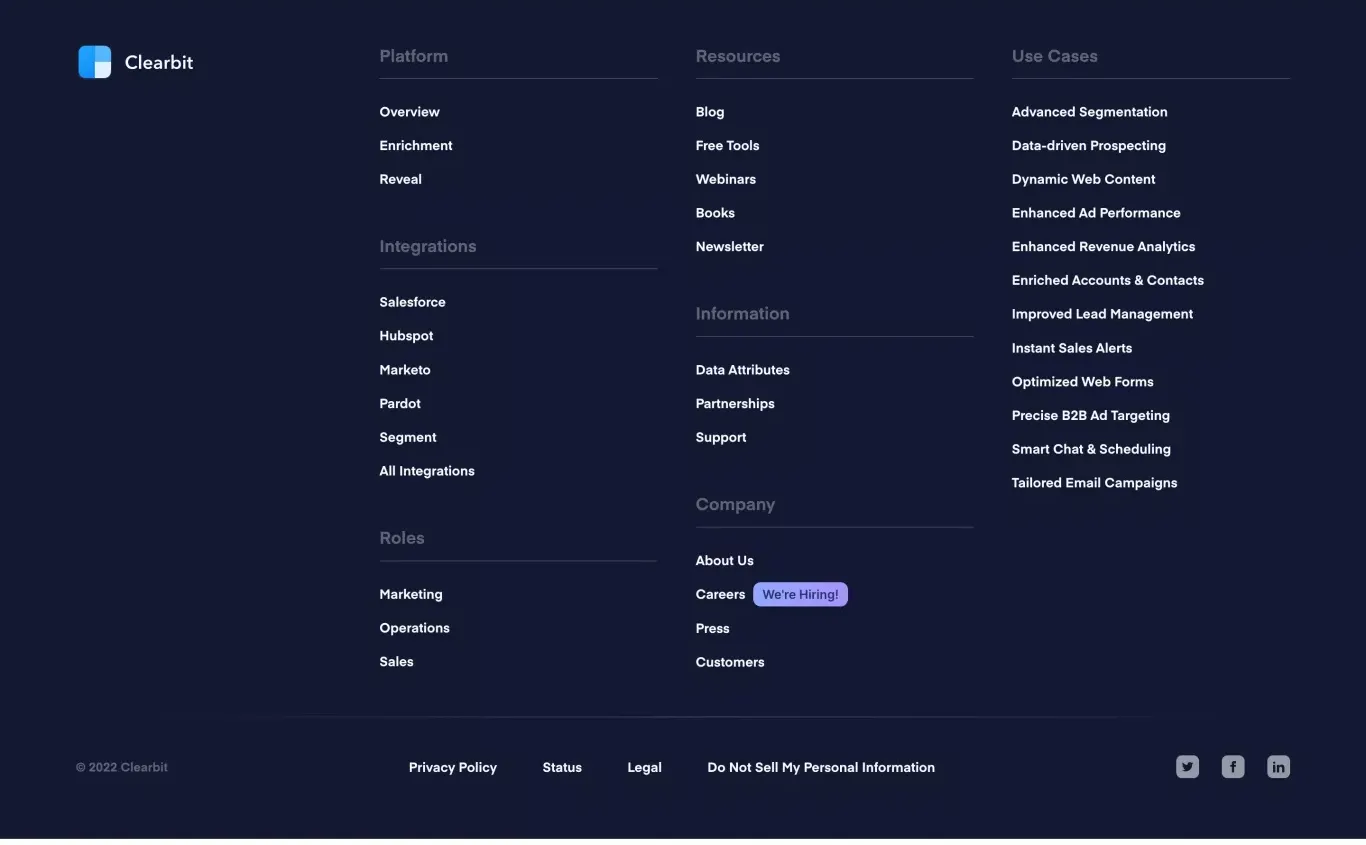
Task: Open the Privacy Policy
Action: [x=453, y=768]
